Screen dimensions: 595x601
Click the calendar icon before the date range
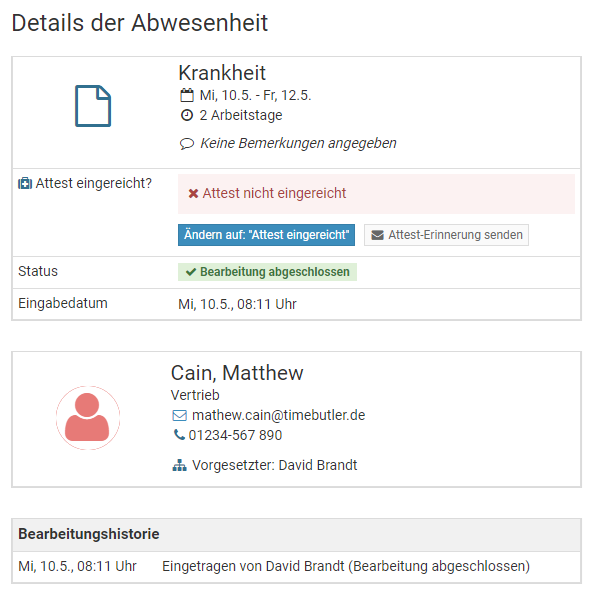(x=187, y=95)
